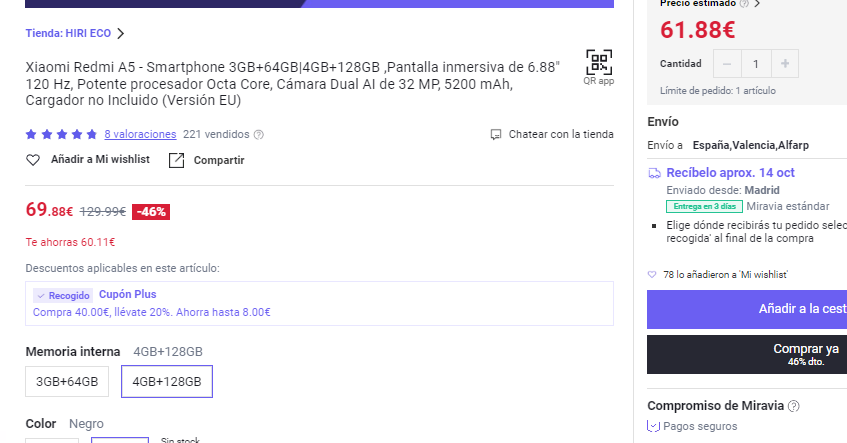Screen dimensions: 847x443
Task: Toggle the Recogido coupon tag
Action: [63, 295]
